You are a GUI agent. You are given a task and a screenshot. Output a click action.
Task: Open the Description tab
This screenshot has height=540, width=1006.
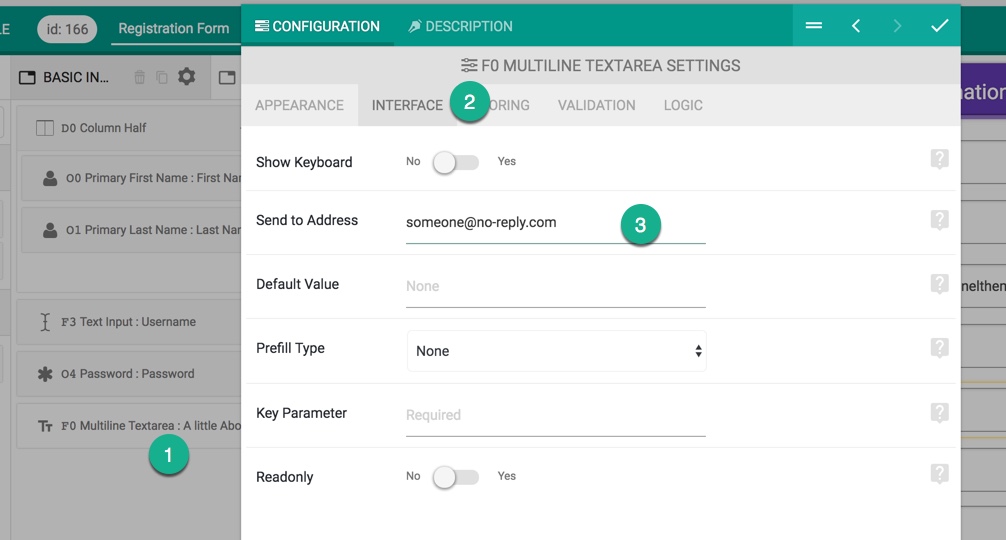coord(461,26)
